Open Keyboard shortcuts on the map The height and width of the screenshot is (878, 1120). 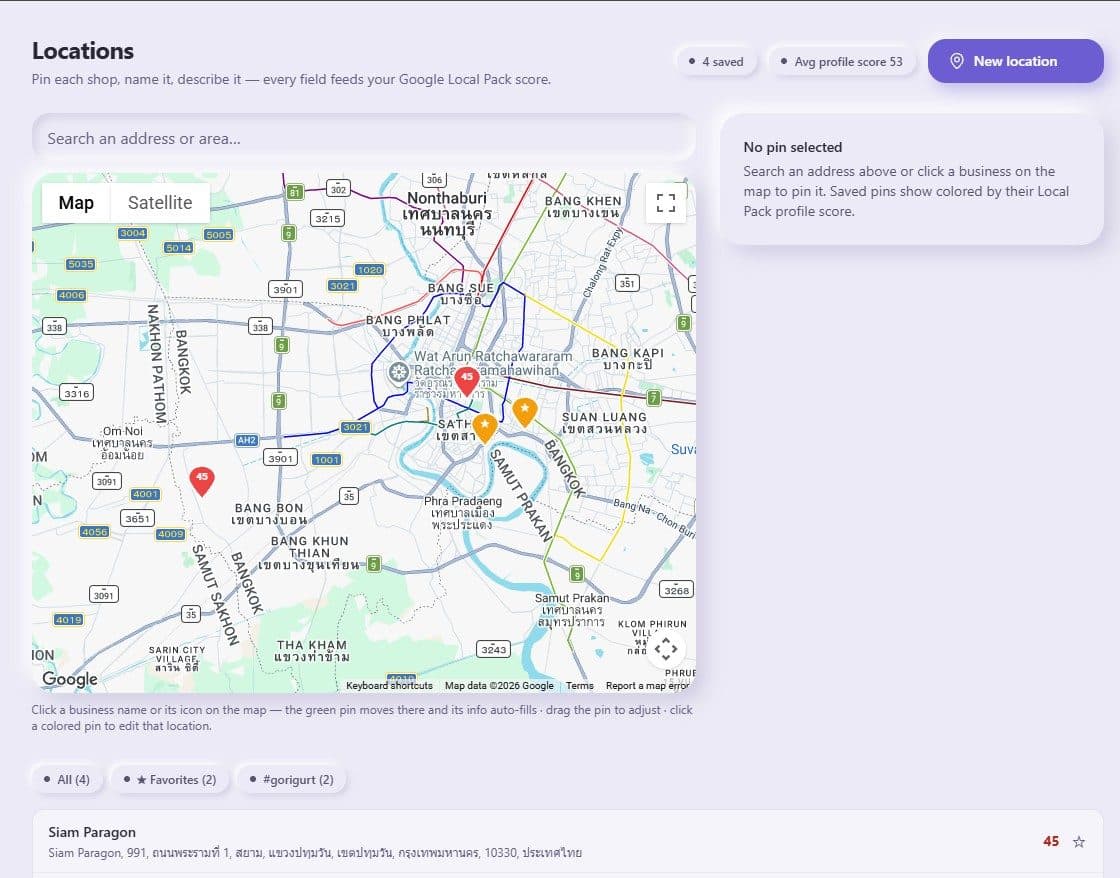pos(389,686)
